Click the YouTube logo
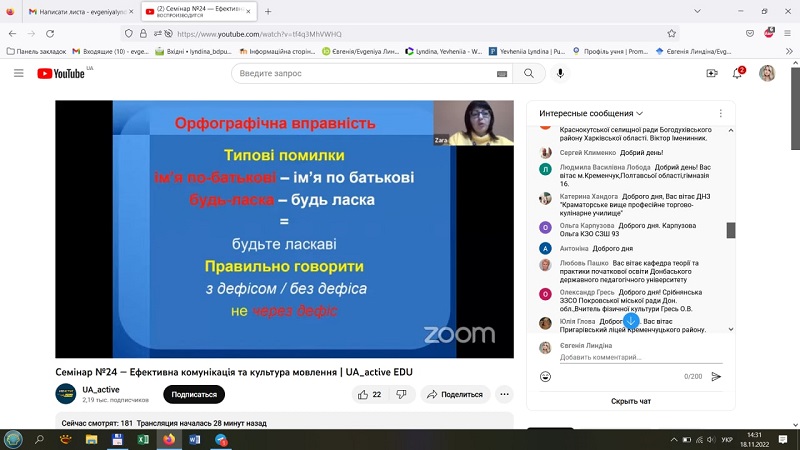The image size is (800, 450). 62,73
